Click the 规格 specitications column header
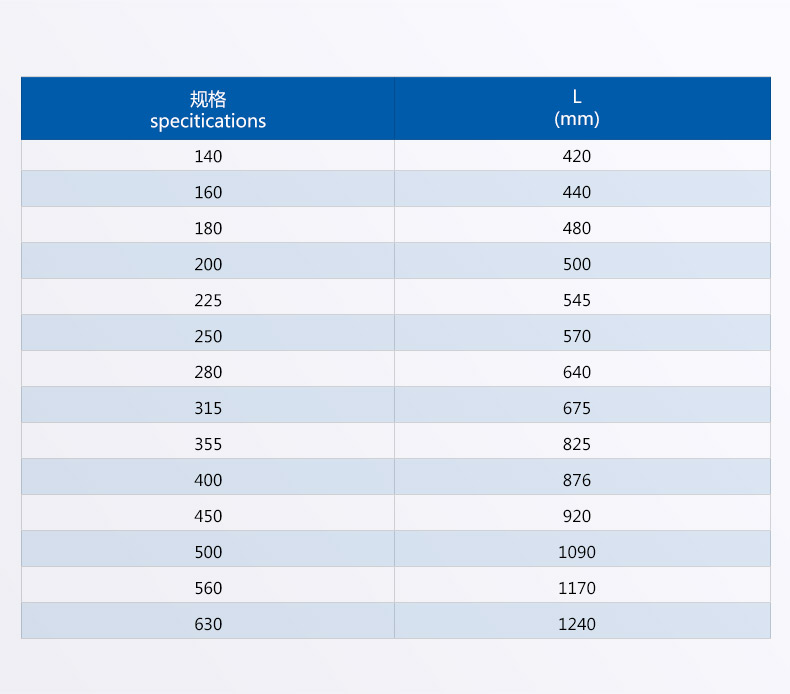The height and width of the screenshot is (694, 790). [x=208, y=110]
